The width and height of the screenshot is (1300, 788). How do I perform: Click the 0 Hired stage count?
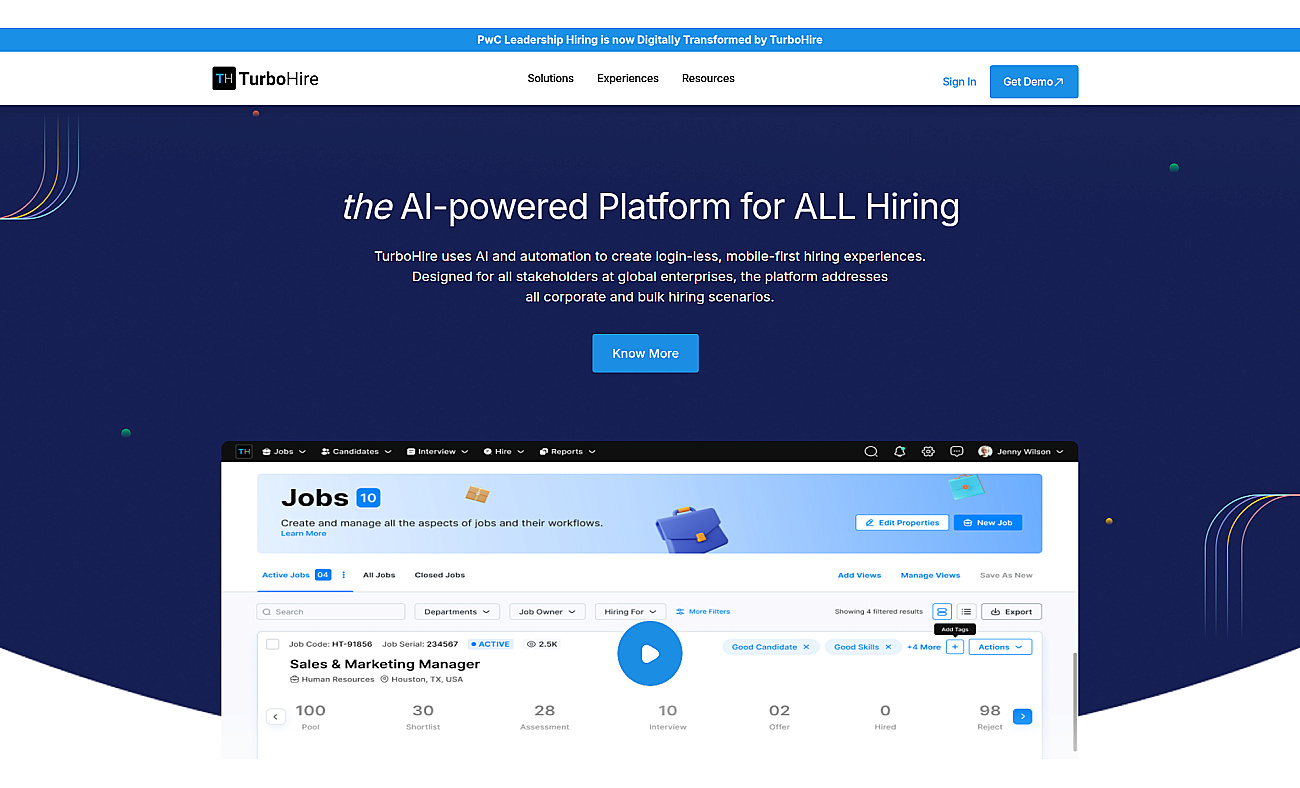[885, 716]
